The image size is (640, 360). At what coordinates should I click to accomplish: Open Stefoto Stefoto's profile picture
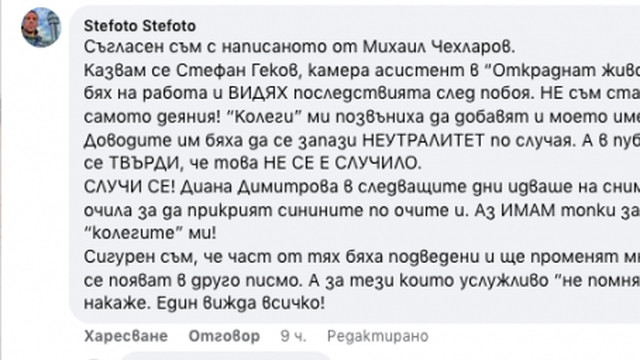point(41,27)
